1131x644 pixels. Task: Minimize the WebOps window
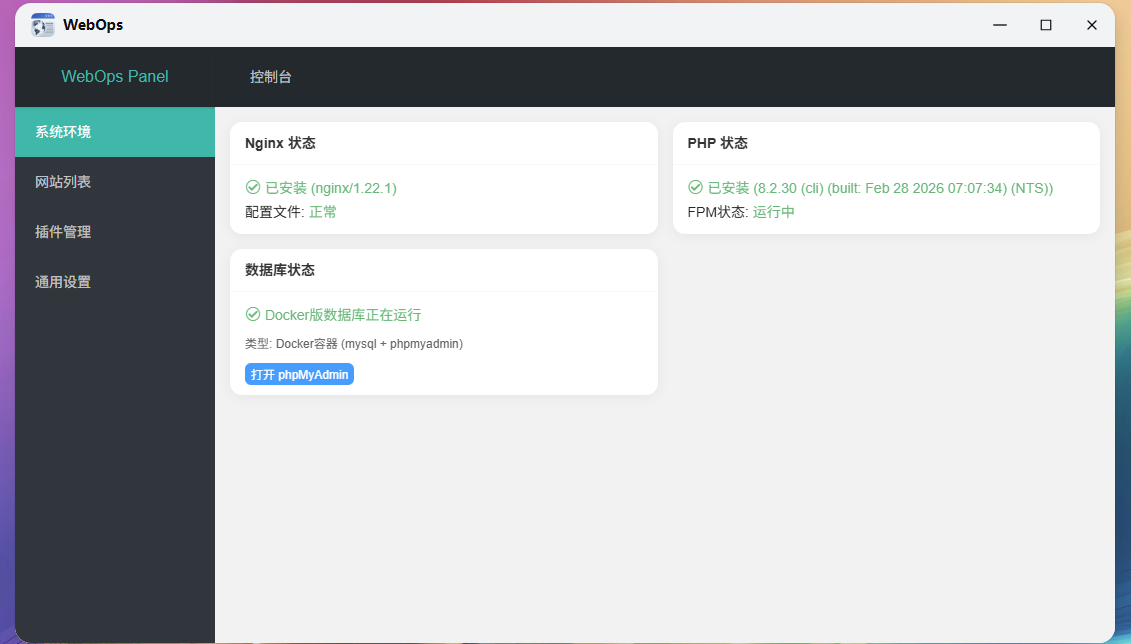coord(1000,25)
